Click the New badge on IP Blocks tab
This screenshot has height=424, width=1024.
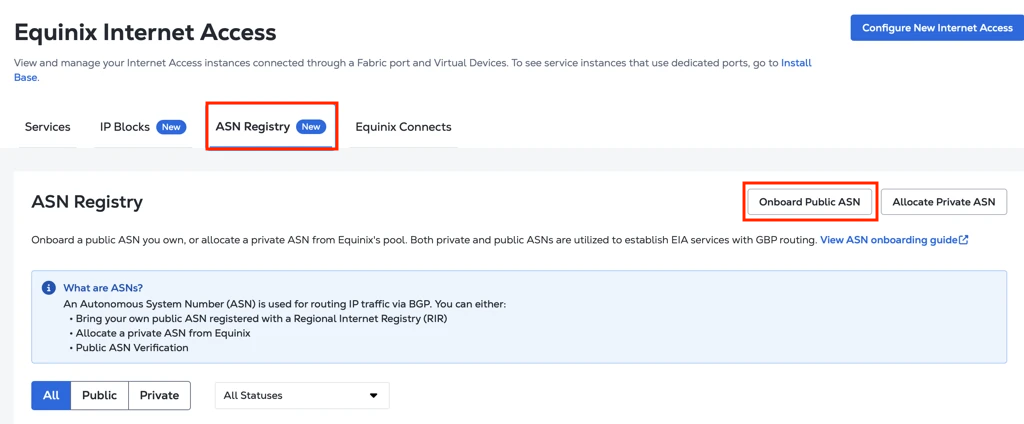(x=171, y=127)
